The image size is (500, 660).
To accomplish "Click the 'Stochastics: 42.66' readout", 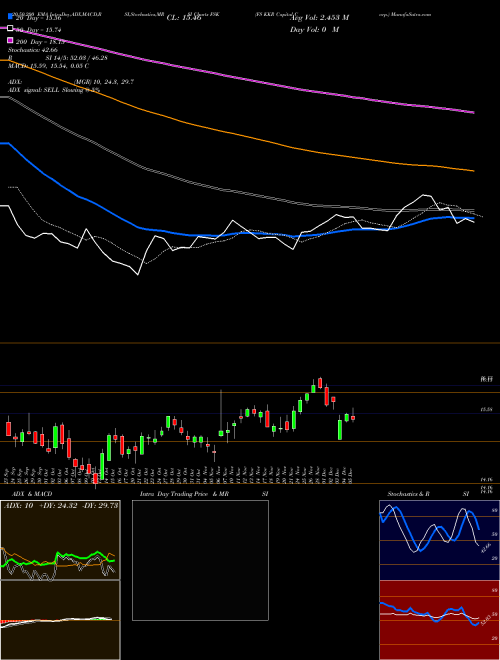I will [x=33, y=50].
